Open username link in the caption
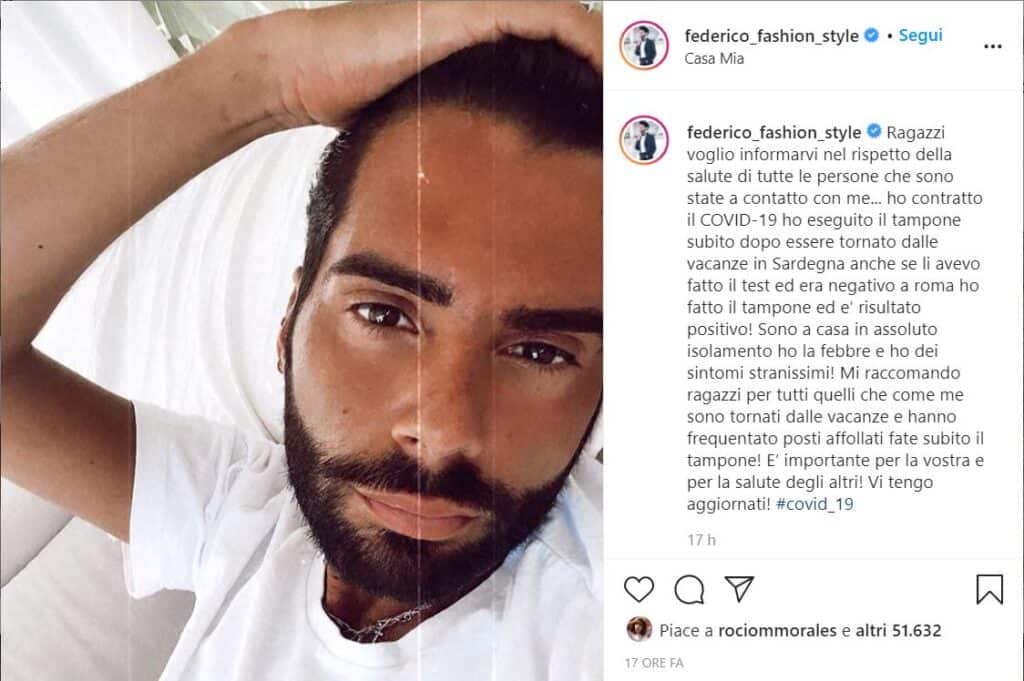1024x681 pixels. (774, 133)
